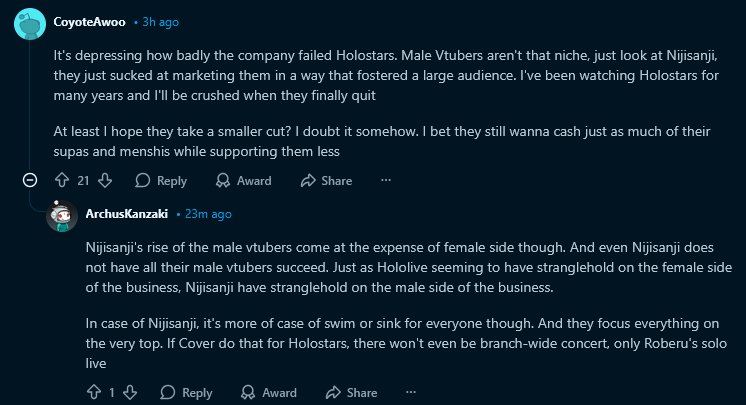Open ArchusKanzaki's profile via username

coord(127,214)
